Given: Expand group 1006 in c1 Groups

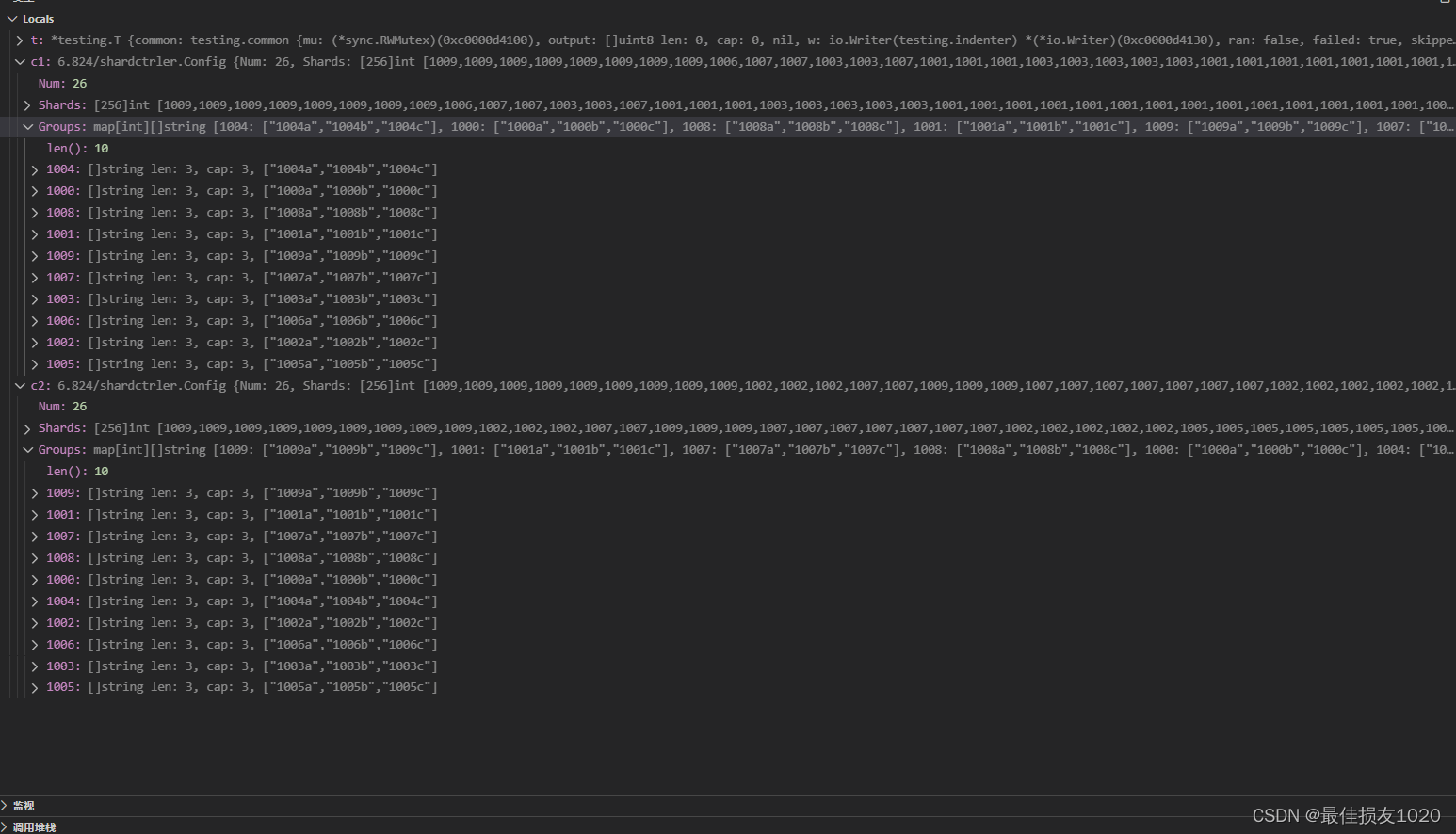Looking at the screenshot, I should (35, 321).
